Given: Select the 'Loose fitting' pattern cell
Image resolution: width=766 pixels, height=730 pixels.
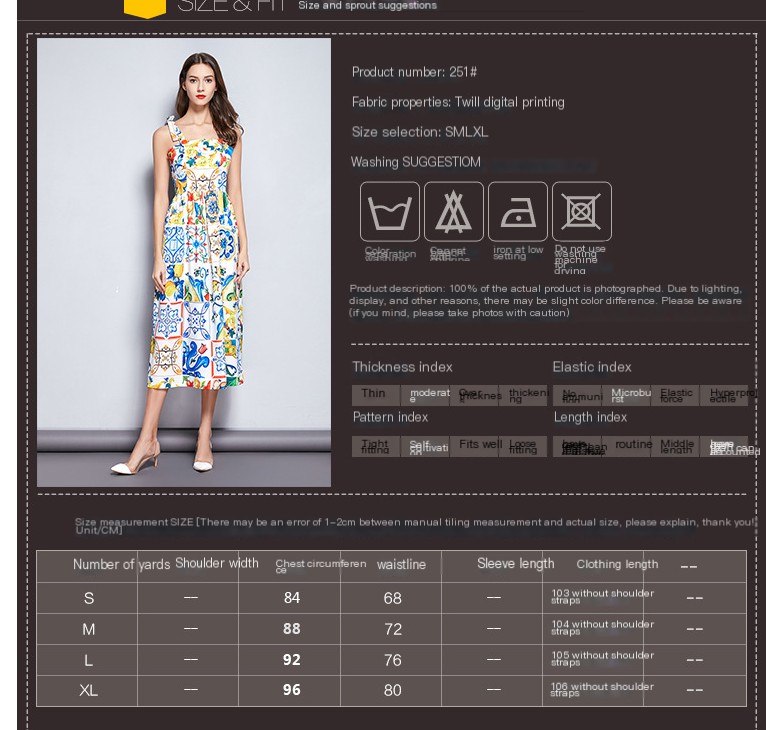Looking at the screenshot, I should pos(523,446).
